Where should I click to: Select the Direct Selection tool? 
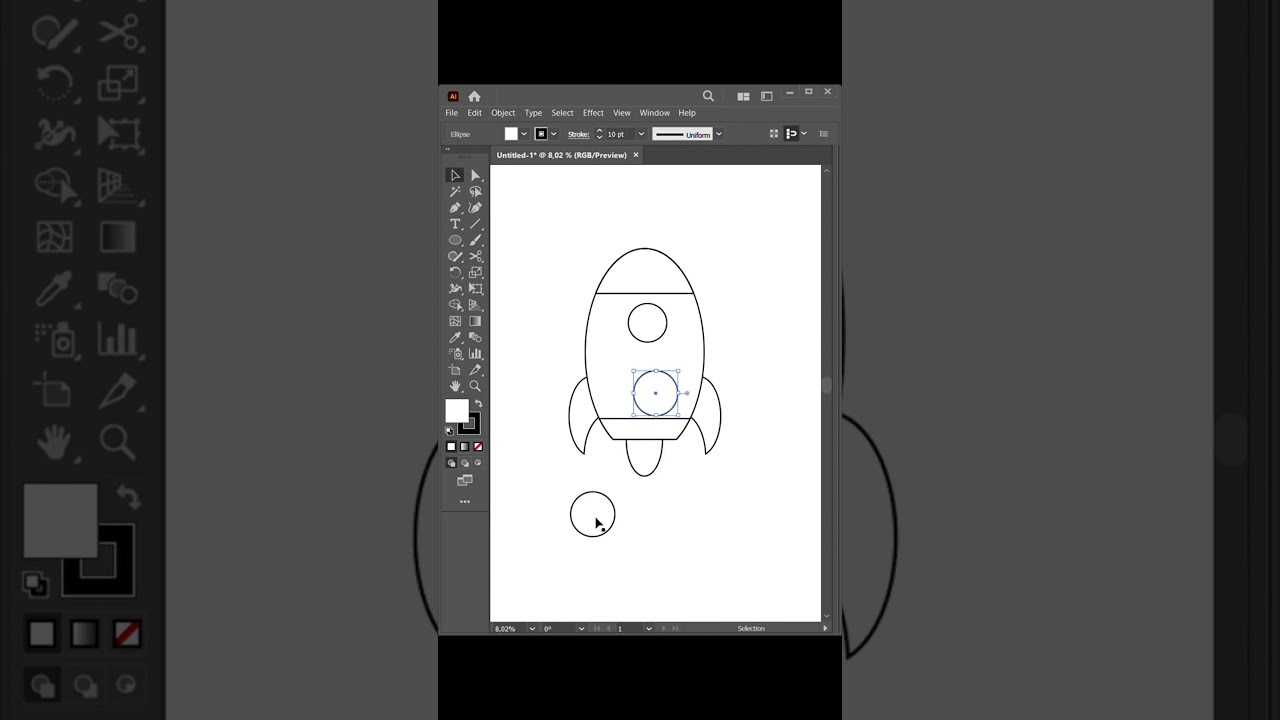pyautogui.click(x=475, y=175)
